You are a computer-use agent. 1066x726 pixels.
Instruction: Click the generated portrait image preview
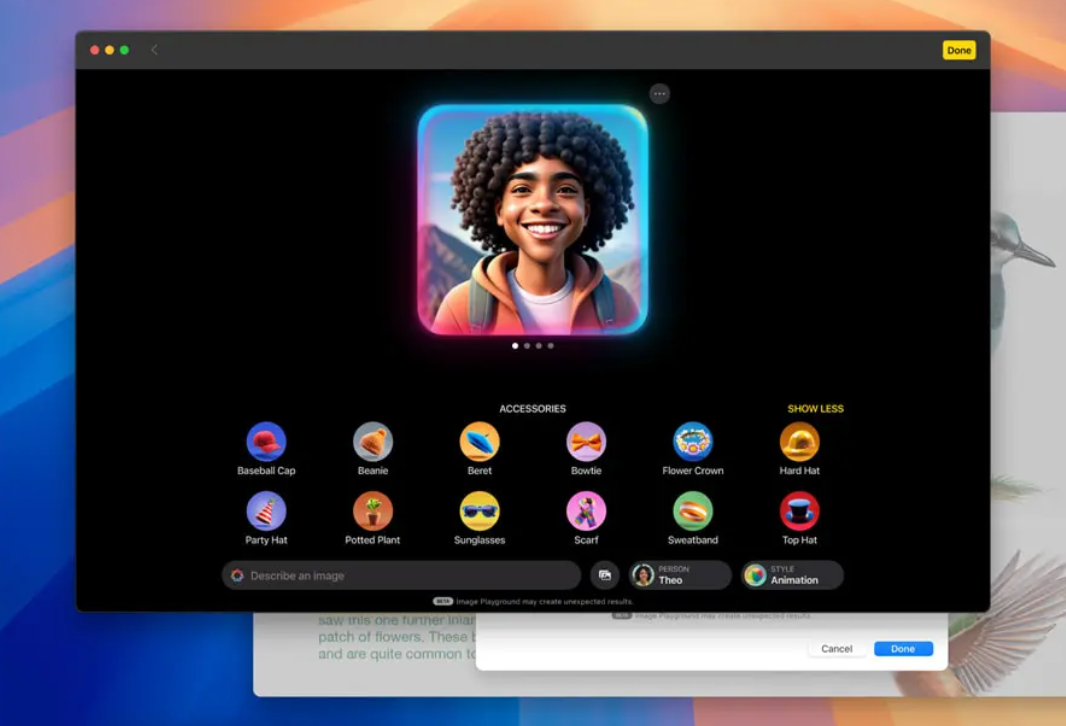(533, 220)
